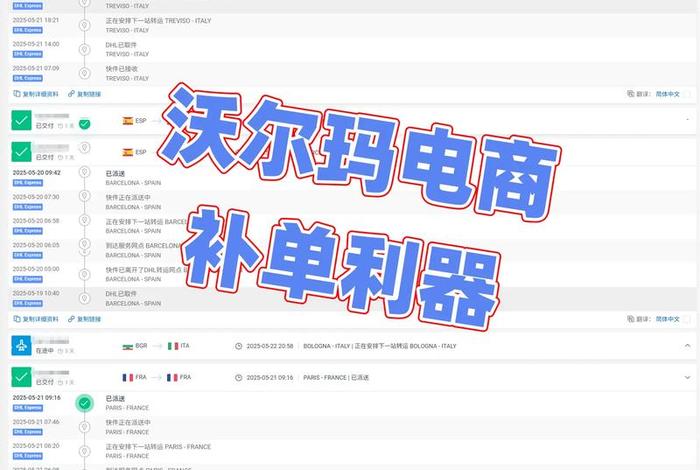
Task: Click location pin at 2025-05-20 06:58 entry
Action: 84,220
